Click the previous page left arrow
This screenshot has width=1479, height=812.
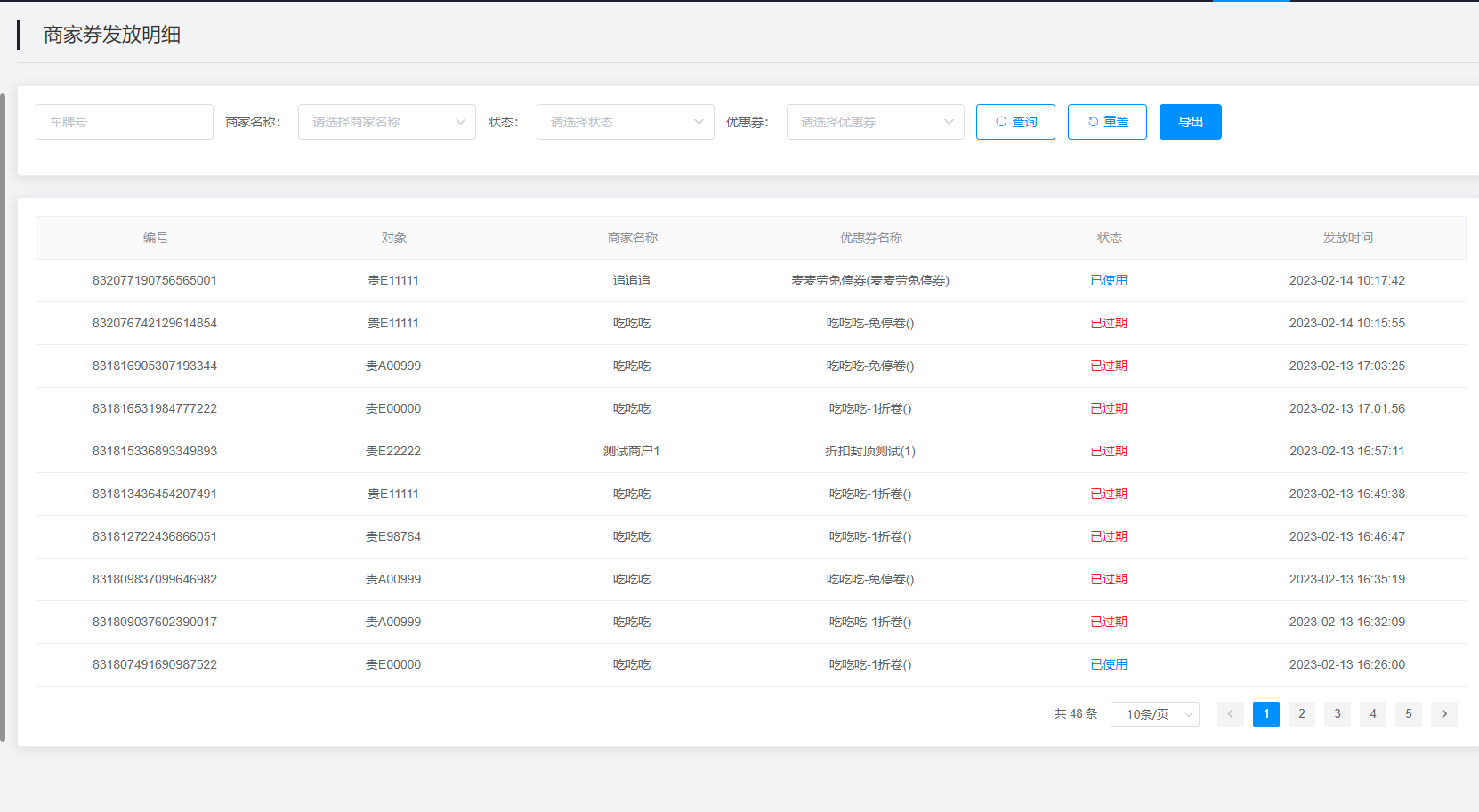click(1230, 714)
